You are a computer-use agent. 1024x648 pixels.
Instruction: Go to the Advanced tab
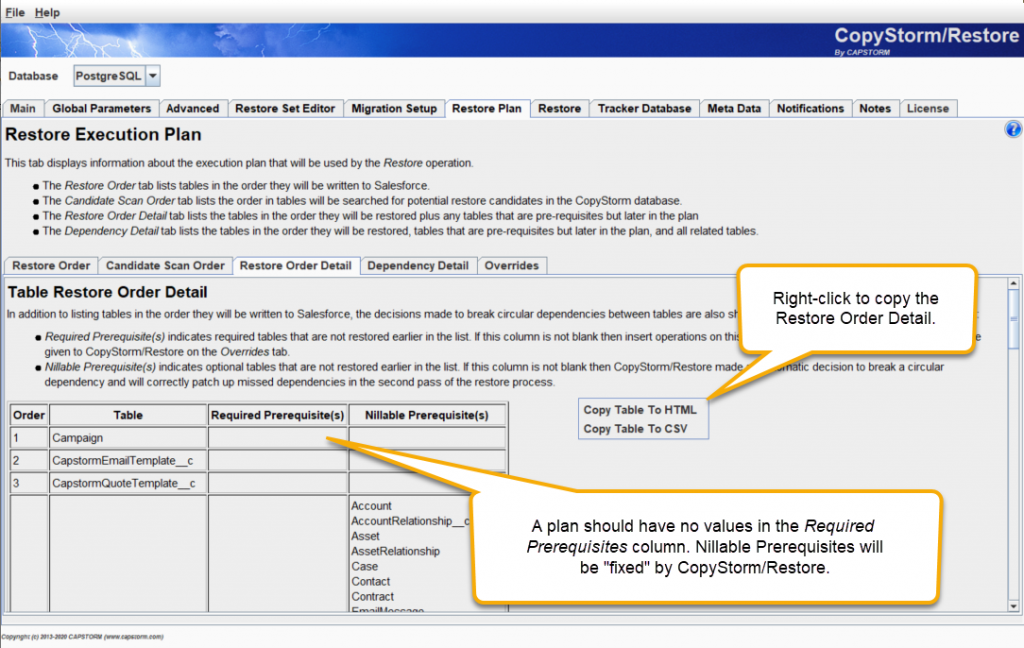pyautogui.click(x=193, y=108)
